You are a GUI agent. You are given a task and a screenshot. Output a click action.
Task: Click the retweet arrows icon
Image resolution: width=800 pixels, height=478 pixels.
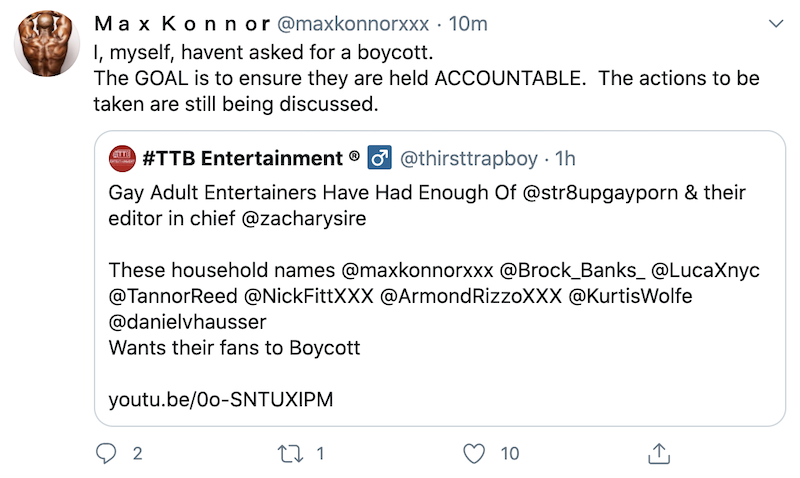[288, 453]
